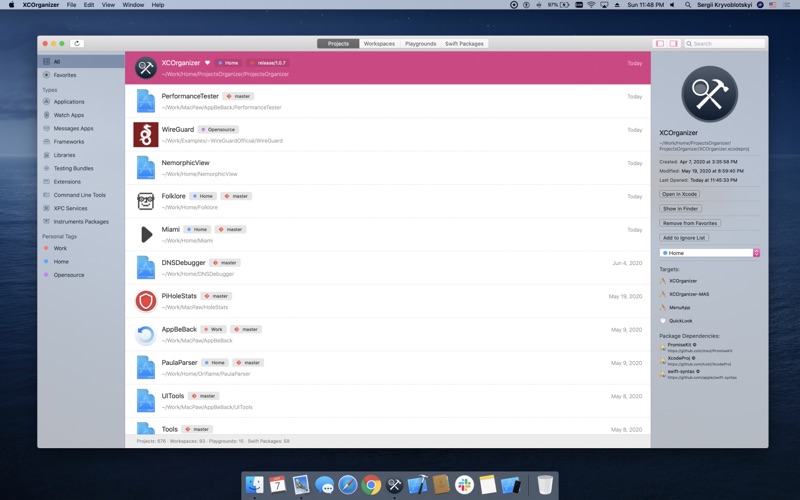Image resolution: width=800 pixels, height=500 pixels.
Task: Click the release/1.0.7 branch tag
Action: click(268, 63)
